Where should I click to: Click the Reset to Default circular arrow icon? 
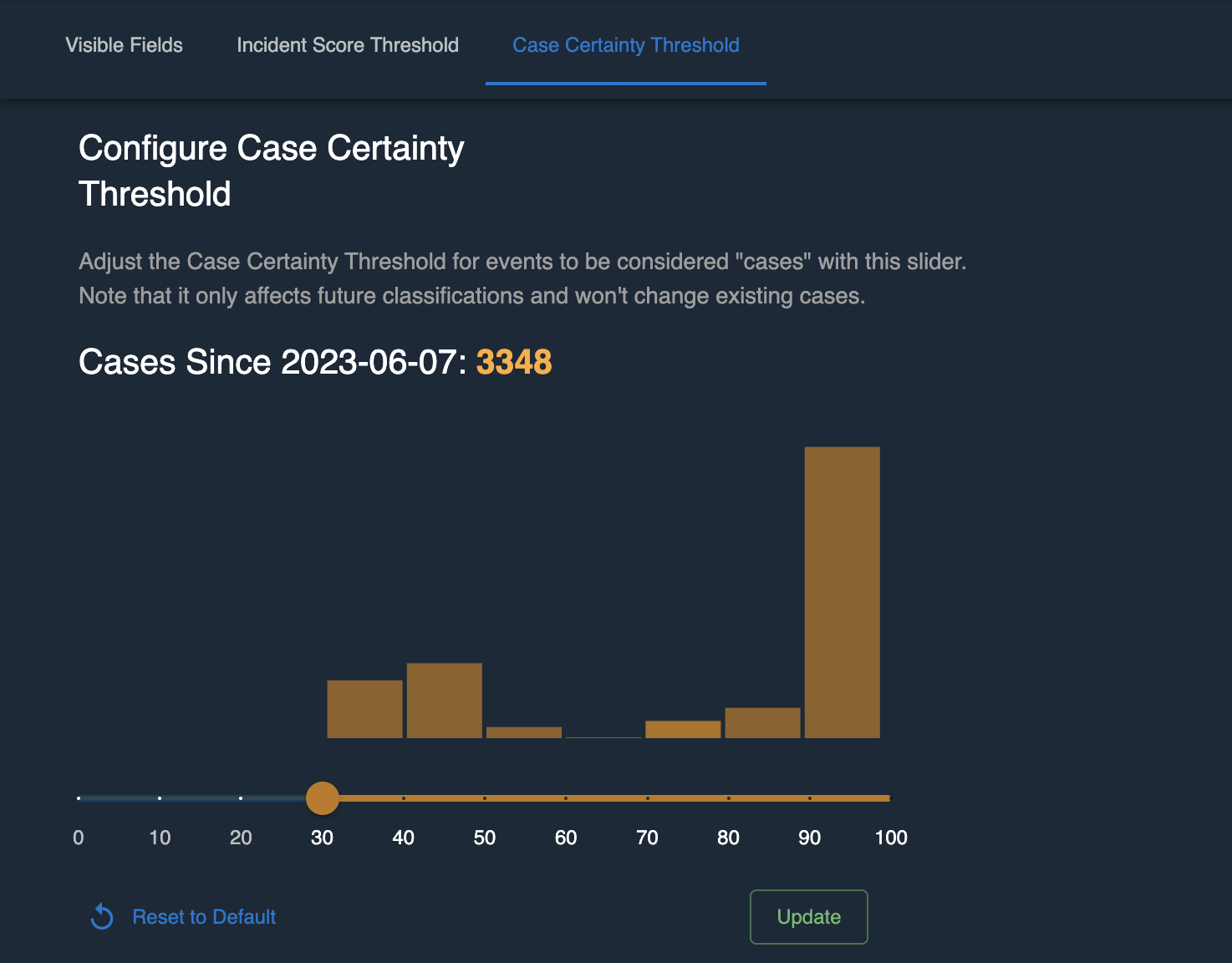(x=102, y=917)
